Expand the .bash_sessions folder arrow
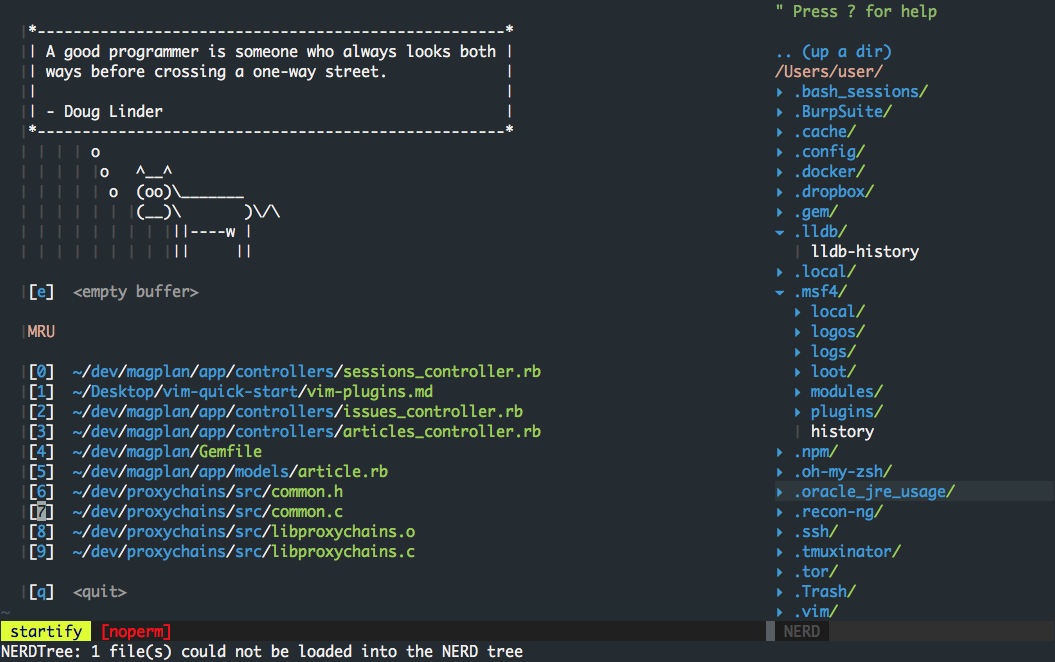The height and width of the screenshot is (662, 1055). (x=779, y=92)
